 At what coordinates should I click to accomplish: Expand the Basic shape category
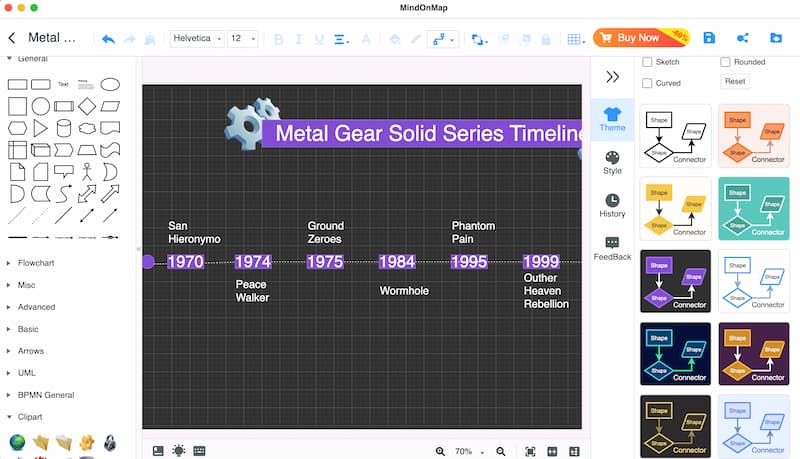[28, 329]
